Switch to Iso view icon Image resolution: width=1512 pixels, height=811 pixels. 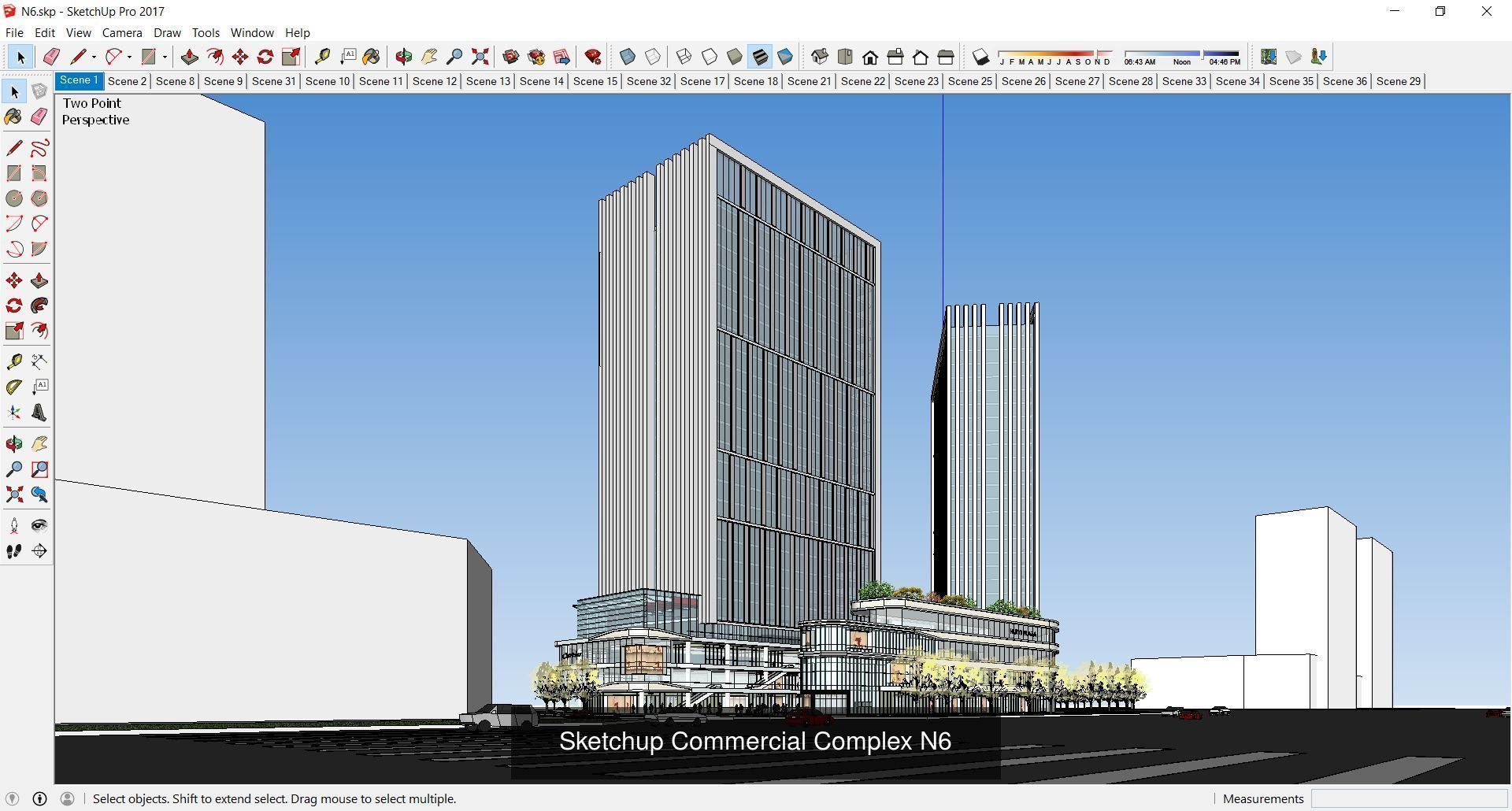[x=820, y=57]
